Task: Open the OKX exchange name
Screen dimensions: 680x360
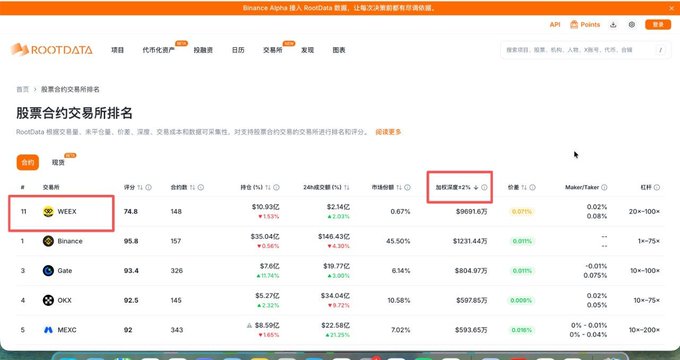Action: pos(65,300)
